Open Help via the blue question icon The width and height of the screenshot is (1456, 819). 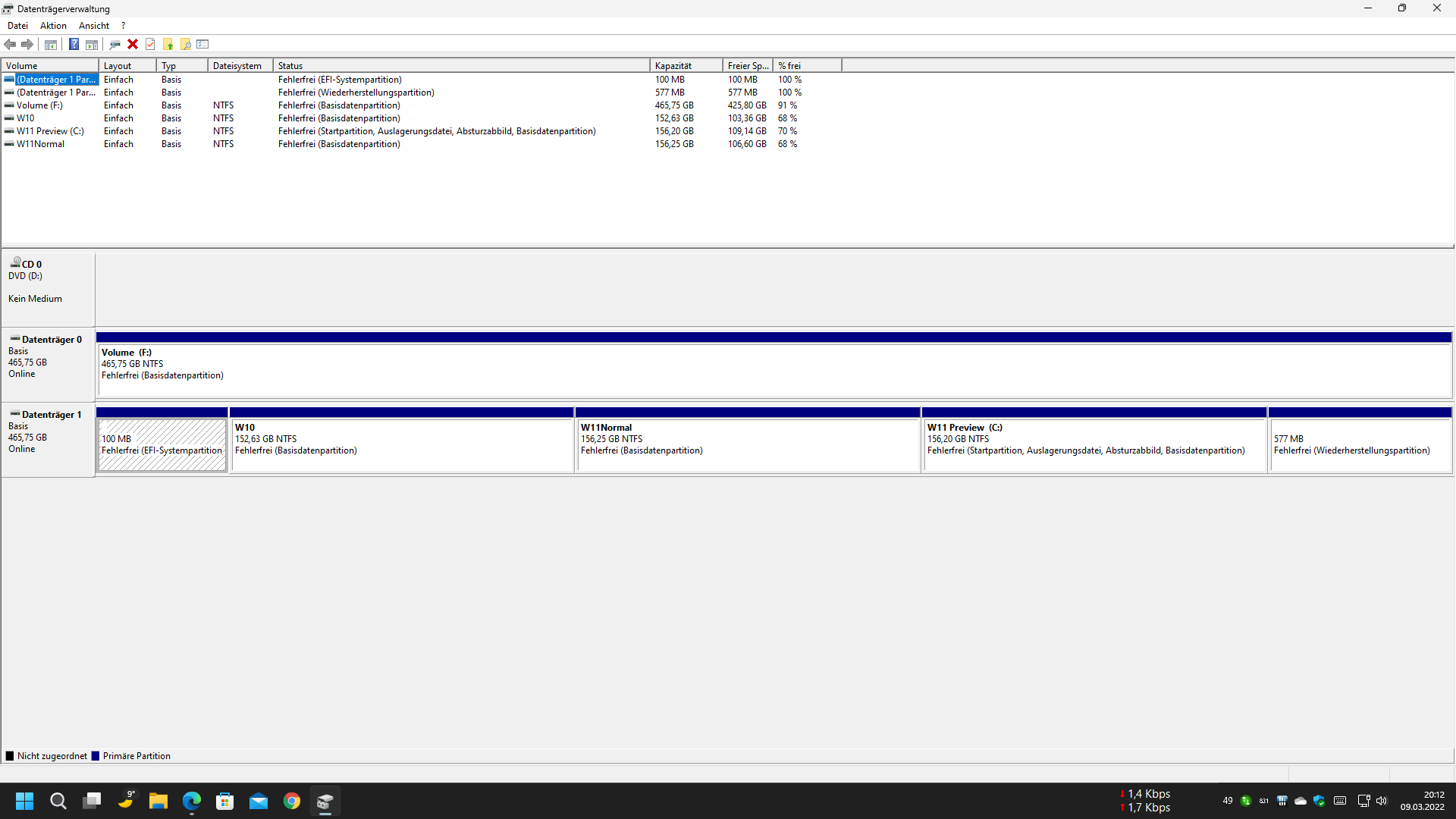[x=74, y=45]
